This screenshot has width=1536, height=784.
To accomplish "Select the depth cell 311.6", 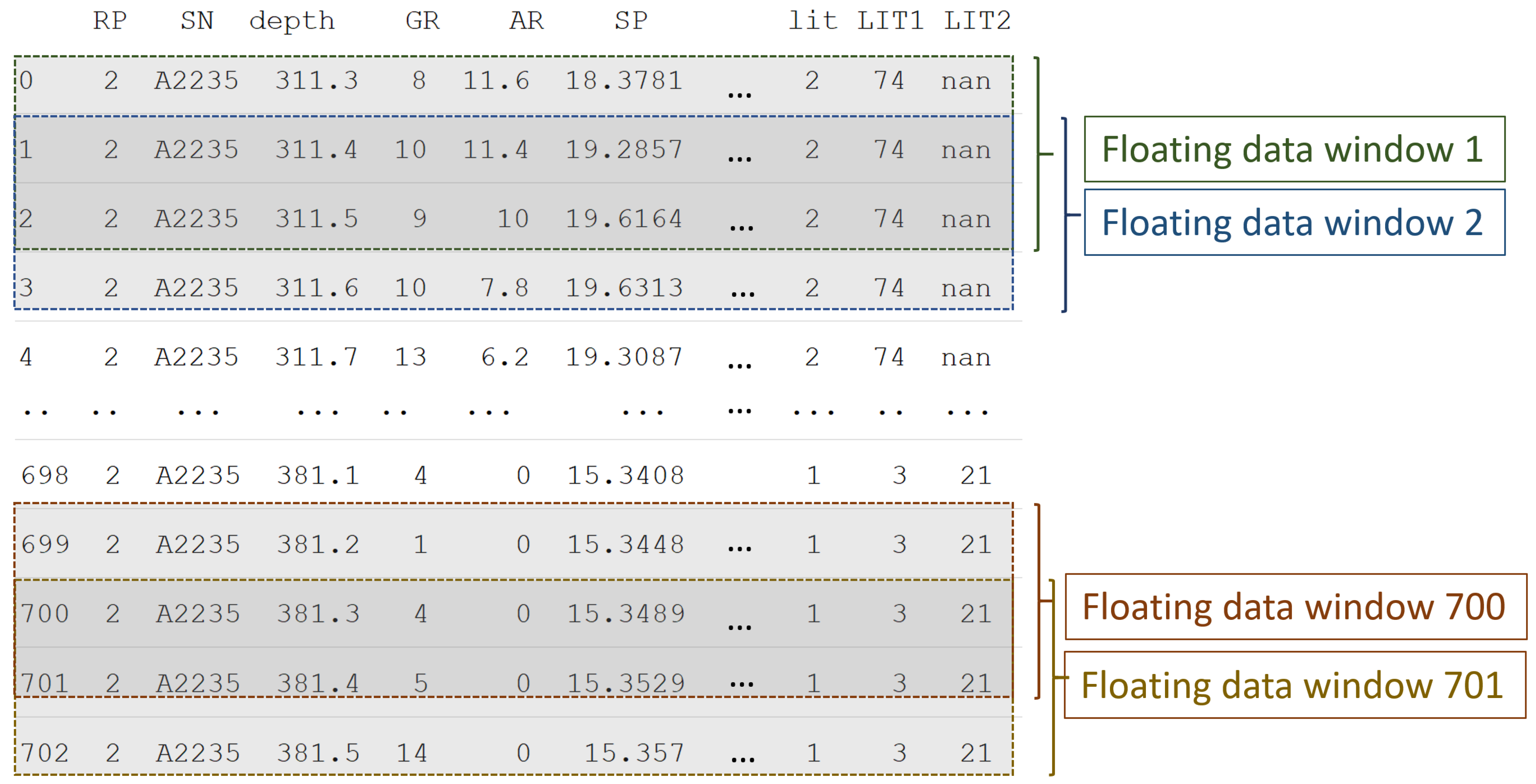I will coord(317,288).
